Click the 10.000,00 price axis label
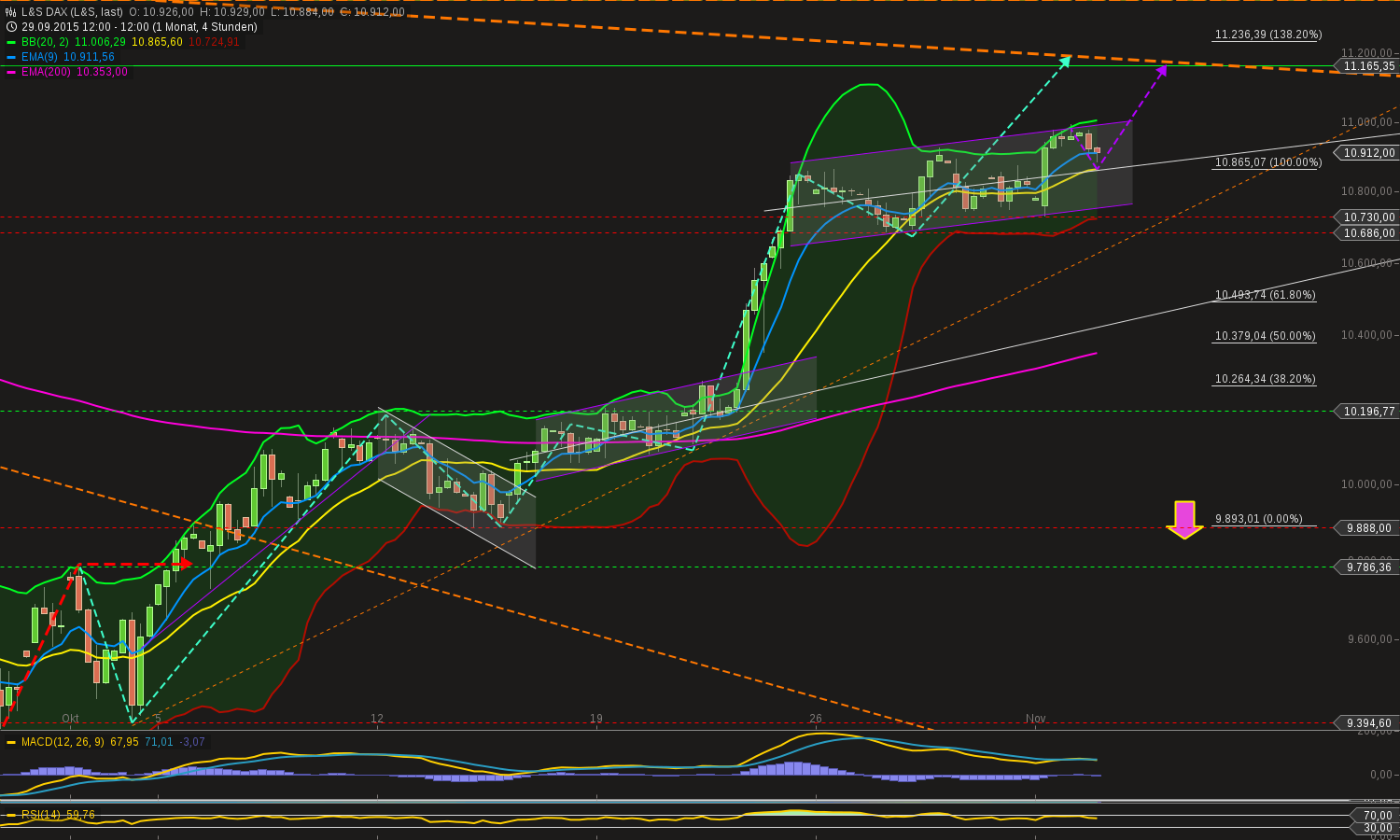Screen dimensions: 1400x840 pyautogui.click(x=1366, y=483)
